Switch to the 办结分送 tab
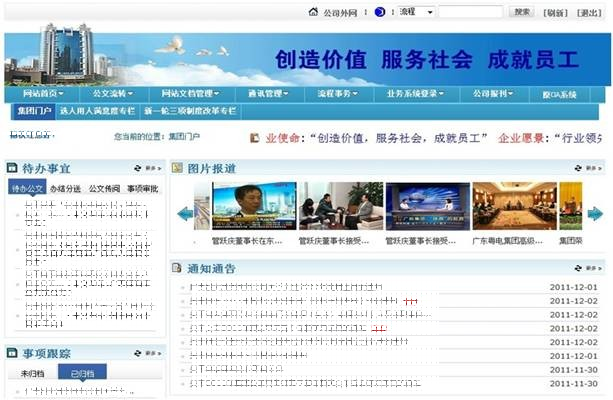613x400 pixels. point(65,189)
